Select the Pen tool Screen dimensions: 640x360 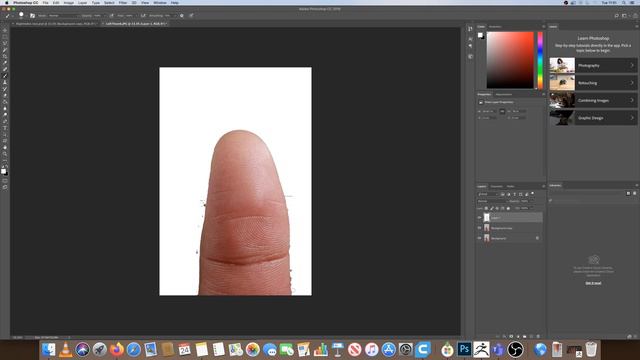point(5,121)
